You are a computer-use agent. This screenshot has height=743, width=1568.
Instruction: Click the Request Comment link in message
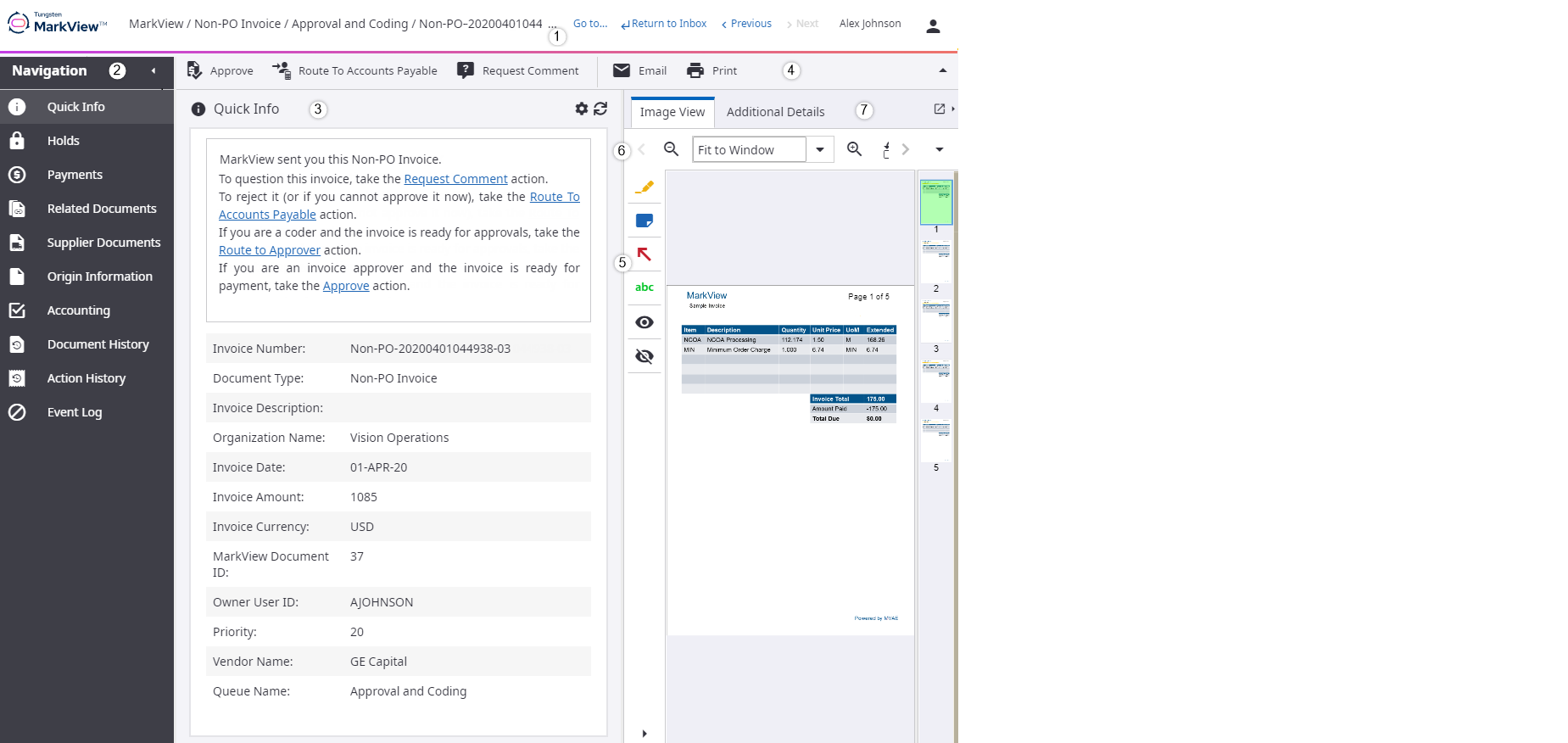455,179
